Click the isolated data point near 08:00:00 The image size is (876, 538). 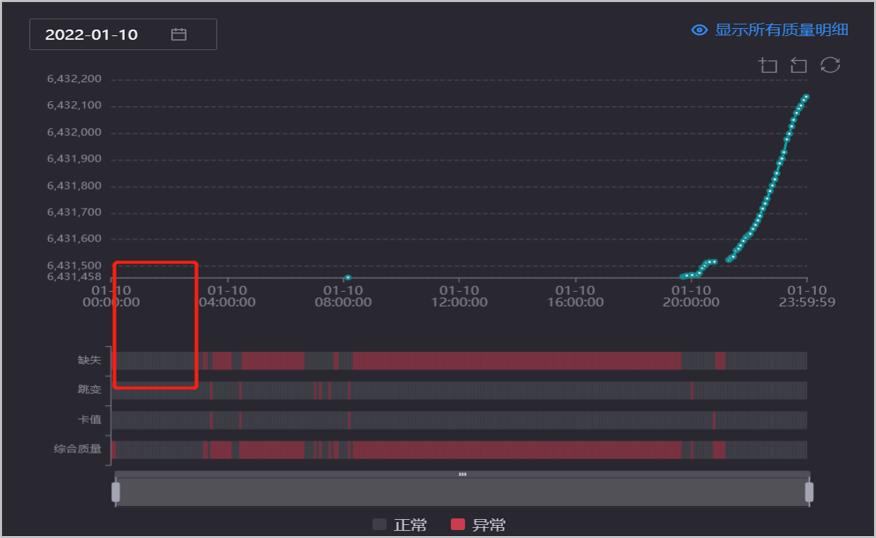[x=347, y=277]
